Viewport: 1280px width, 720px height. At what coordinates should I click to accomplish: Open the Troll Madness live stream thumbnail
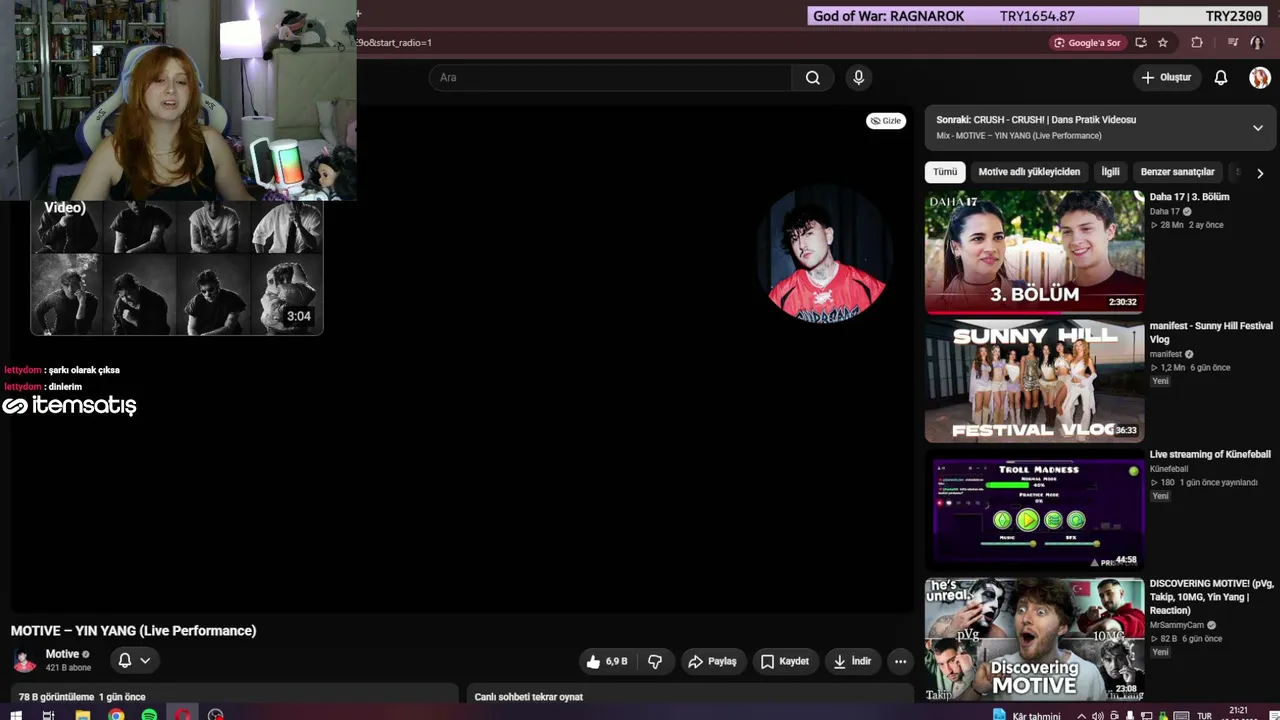click(1034, 510)
